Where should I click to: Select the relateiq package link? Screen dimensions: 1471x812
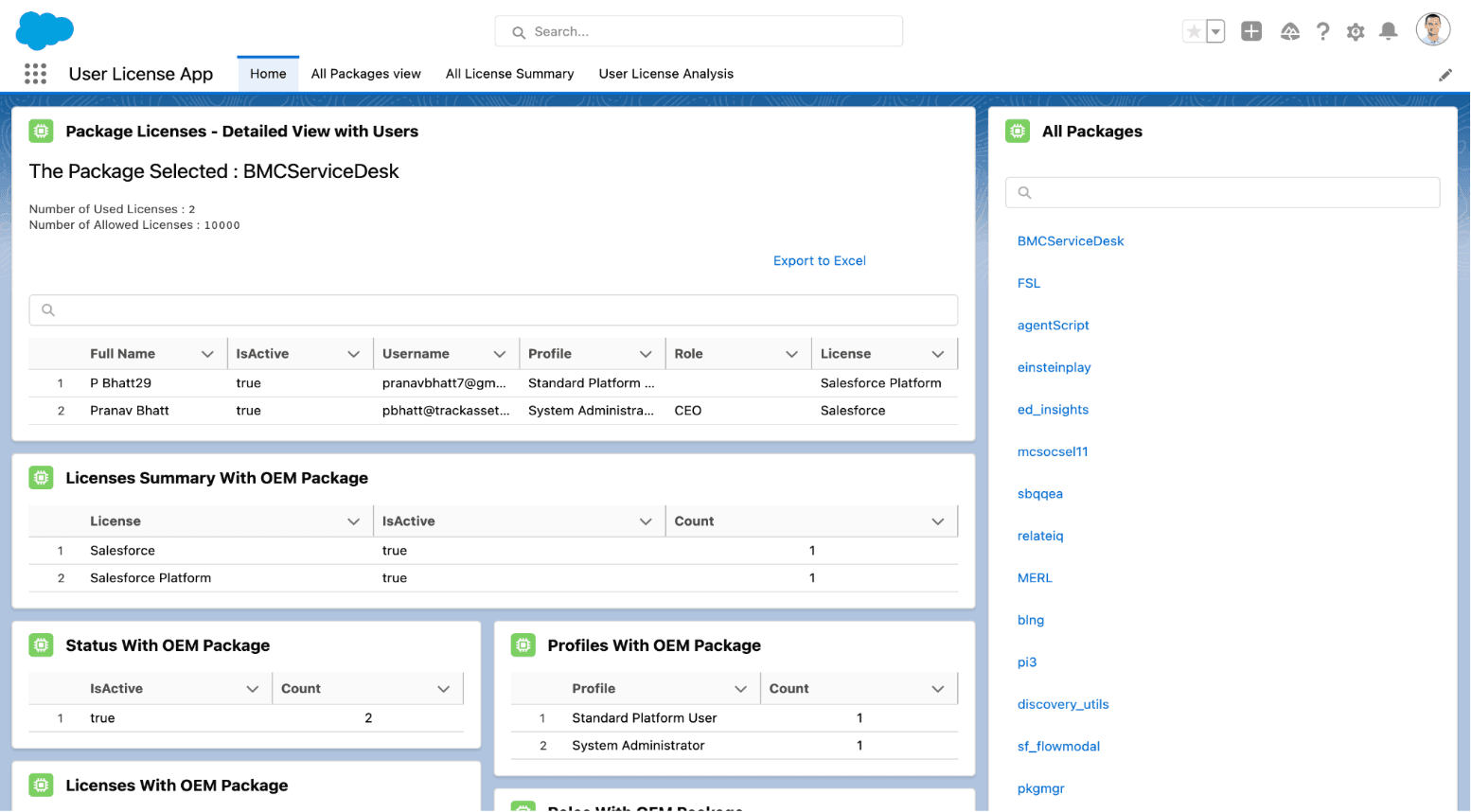pyautogui.click(x=1040, y=536)
